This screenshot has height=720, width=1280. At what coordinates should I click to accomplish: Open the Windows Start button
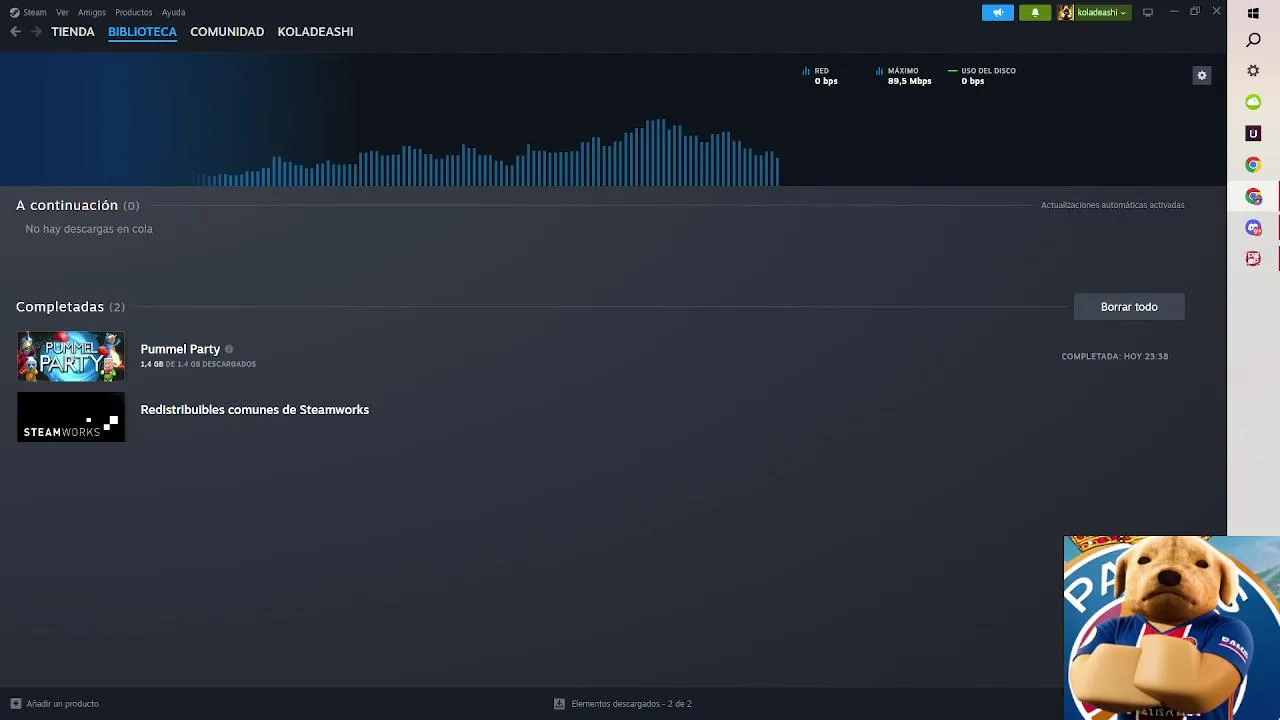click(1253, 13)
